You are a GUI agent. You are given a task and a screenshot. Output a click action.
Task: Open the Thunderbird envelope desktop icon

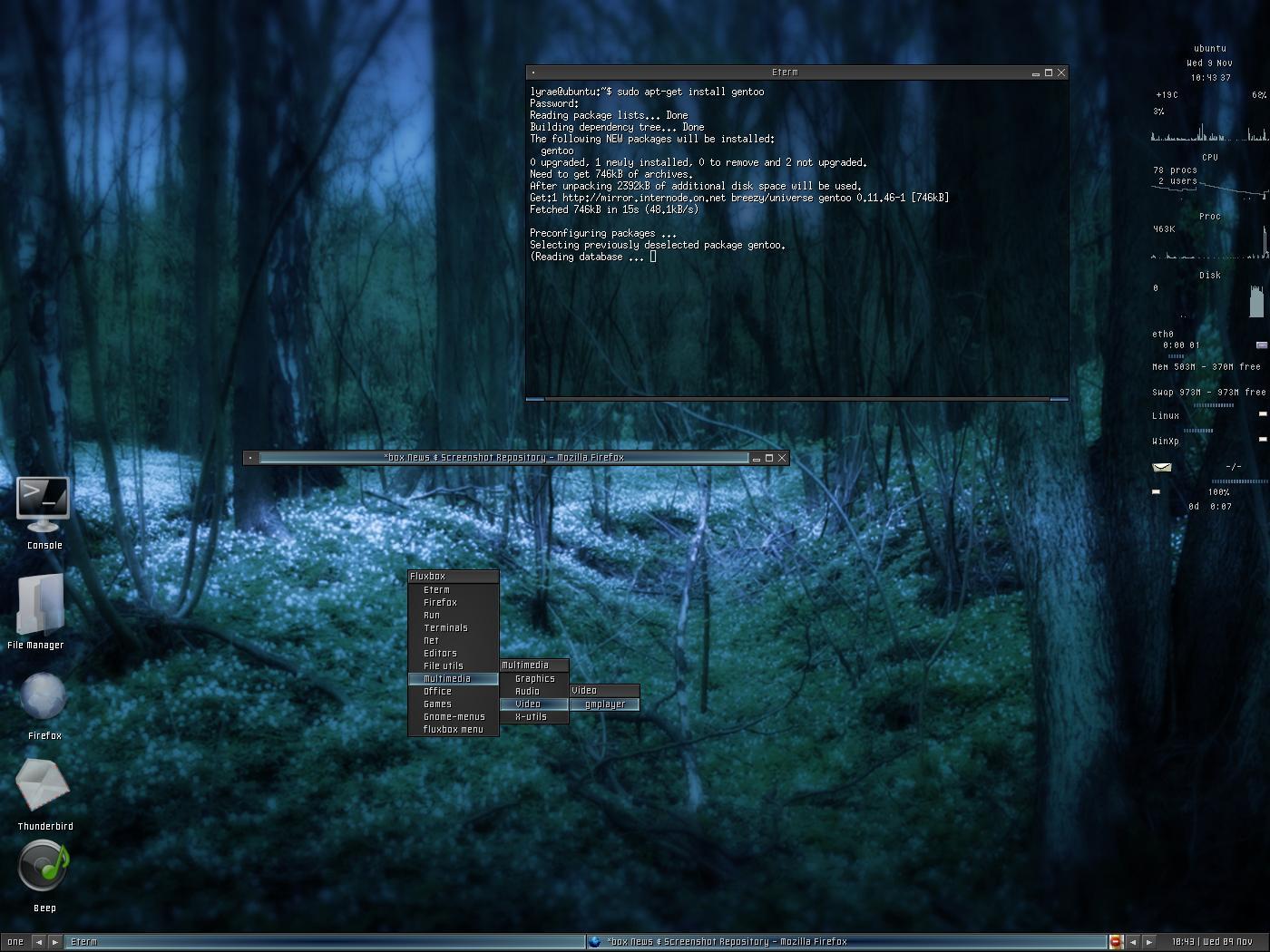tap(43, 785)
